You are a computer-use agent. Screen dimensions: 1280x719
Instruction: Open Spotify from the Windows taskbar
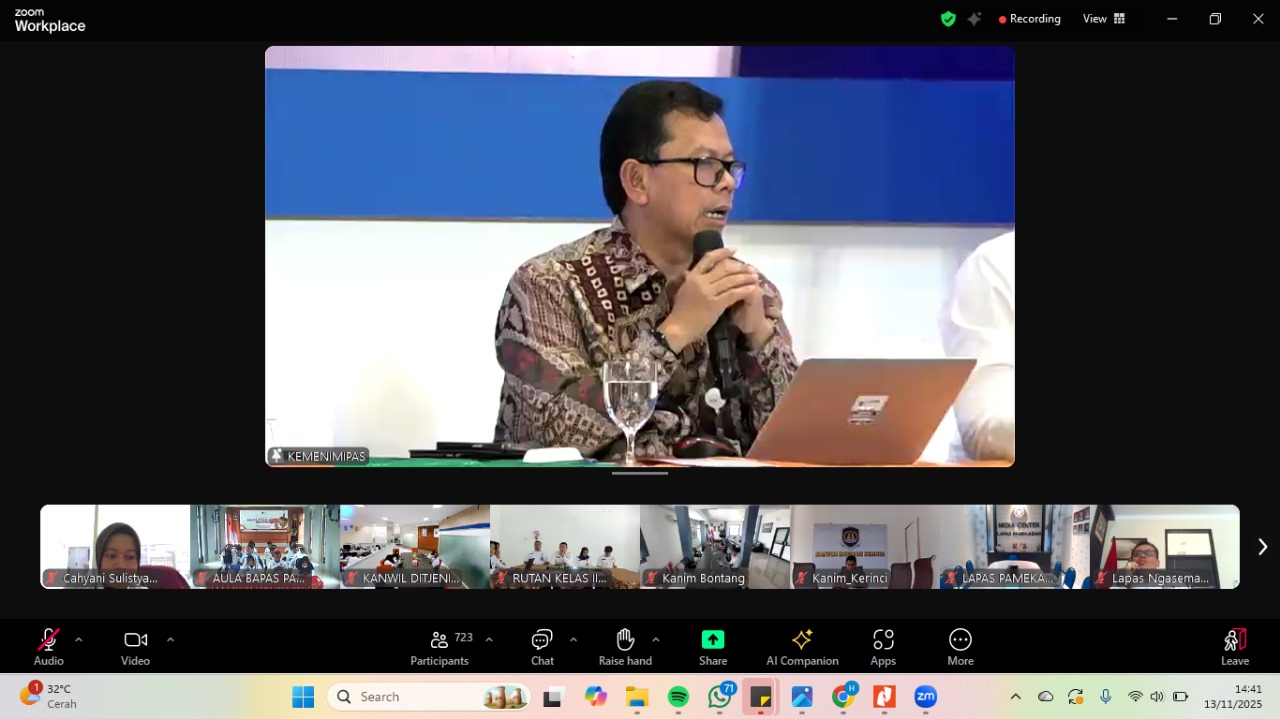point(678,697)
